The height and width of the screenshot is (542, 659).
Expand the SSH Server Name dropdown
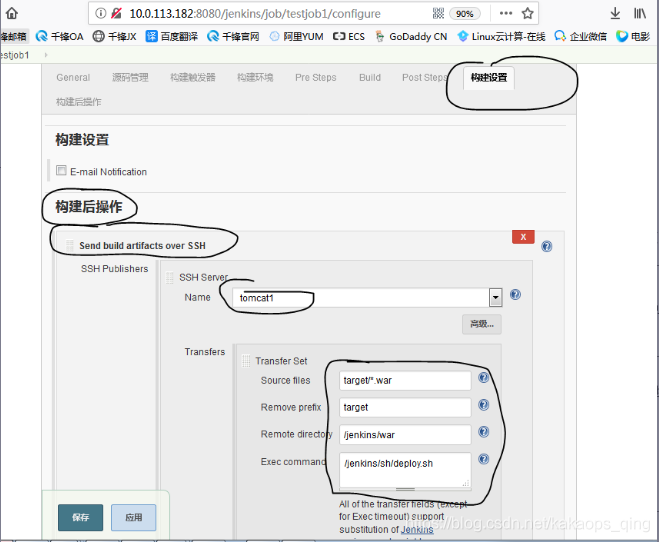(494, 298)
